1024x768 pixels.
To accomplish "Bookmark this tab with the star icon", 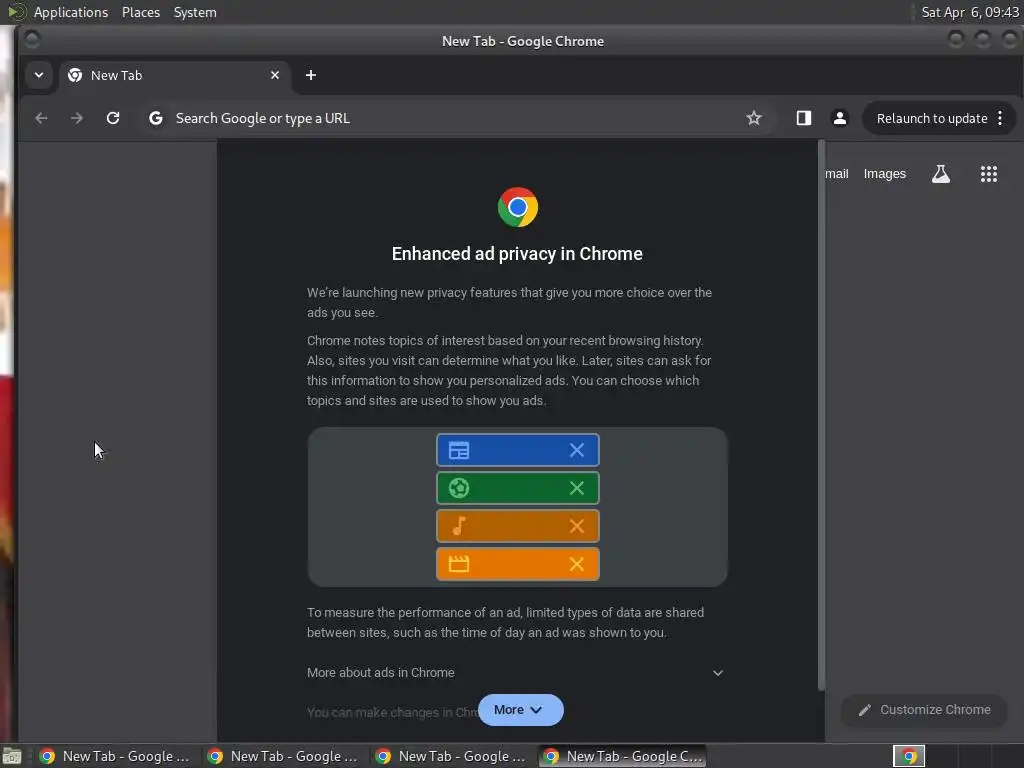I will point(754,118).
